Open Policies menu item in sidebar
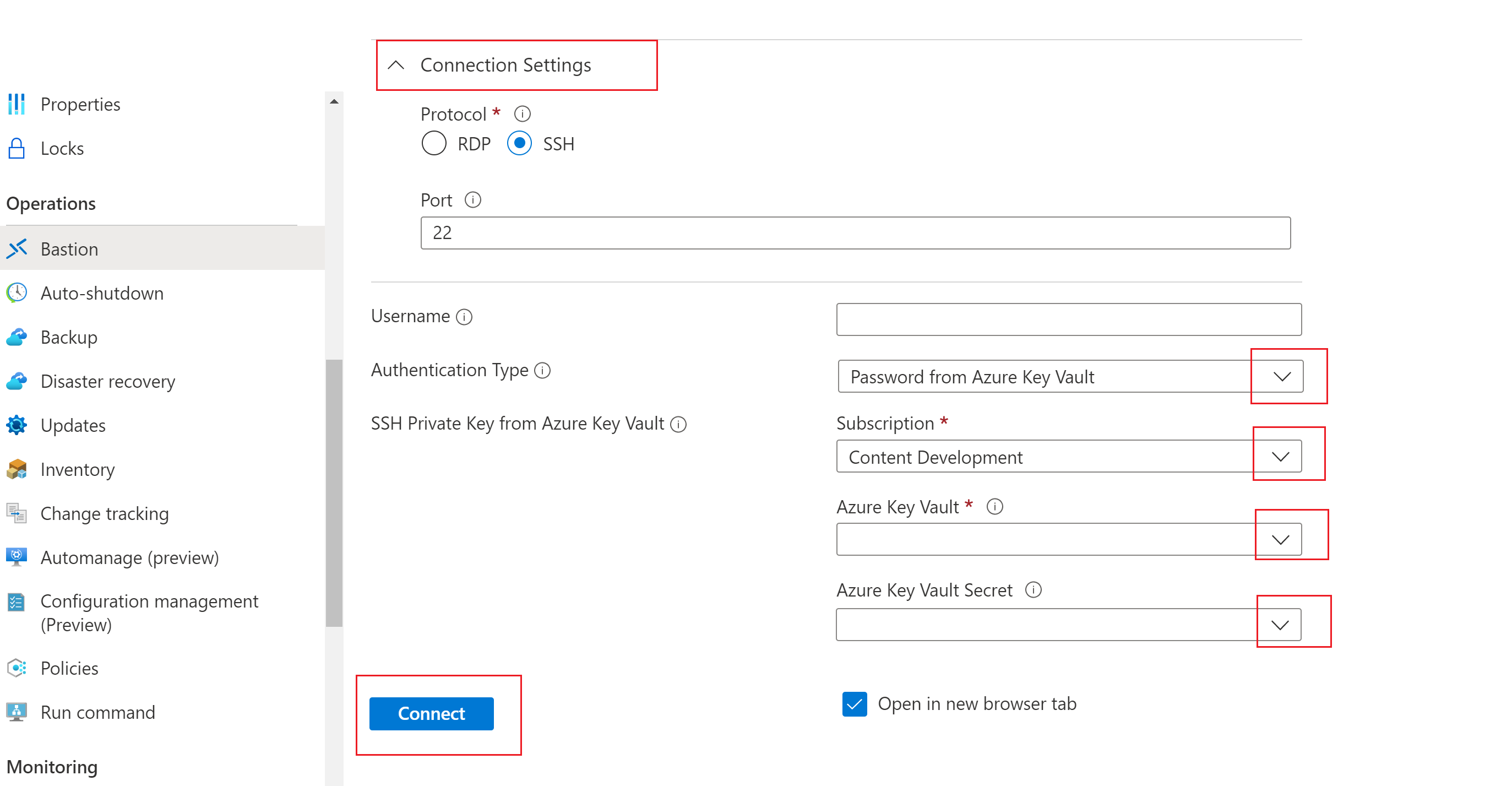 [68, 668]
